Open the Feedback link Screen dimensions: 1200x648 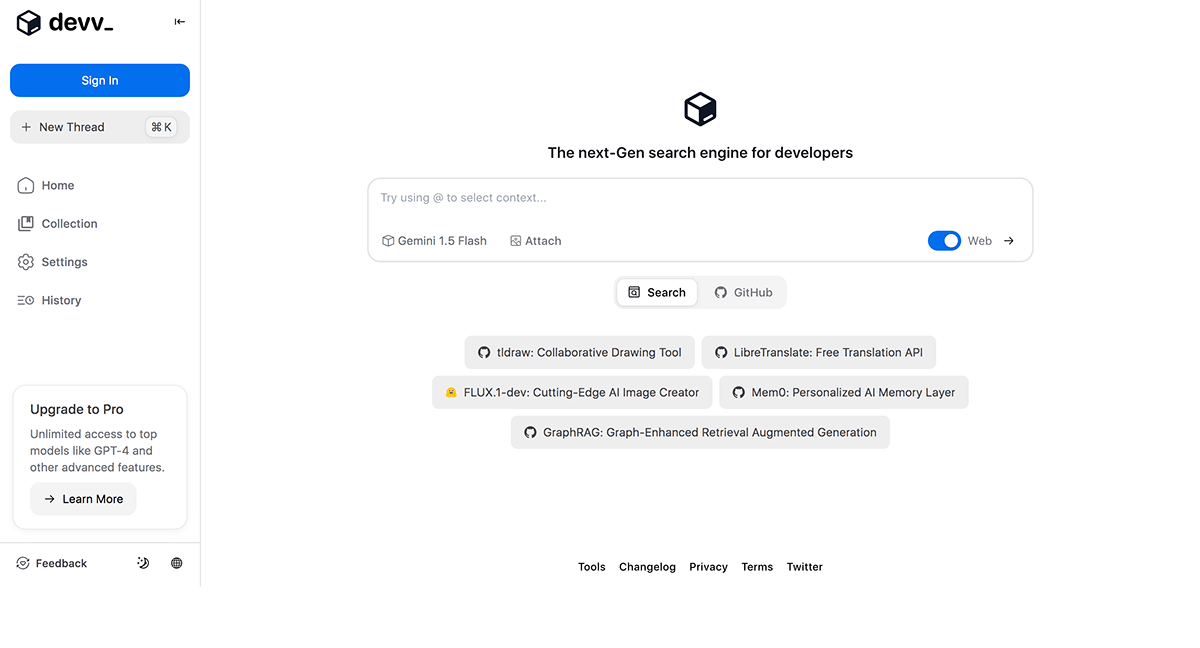(x=52, y=563)
